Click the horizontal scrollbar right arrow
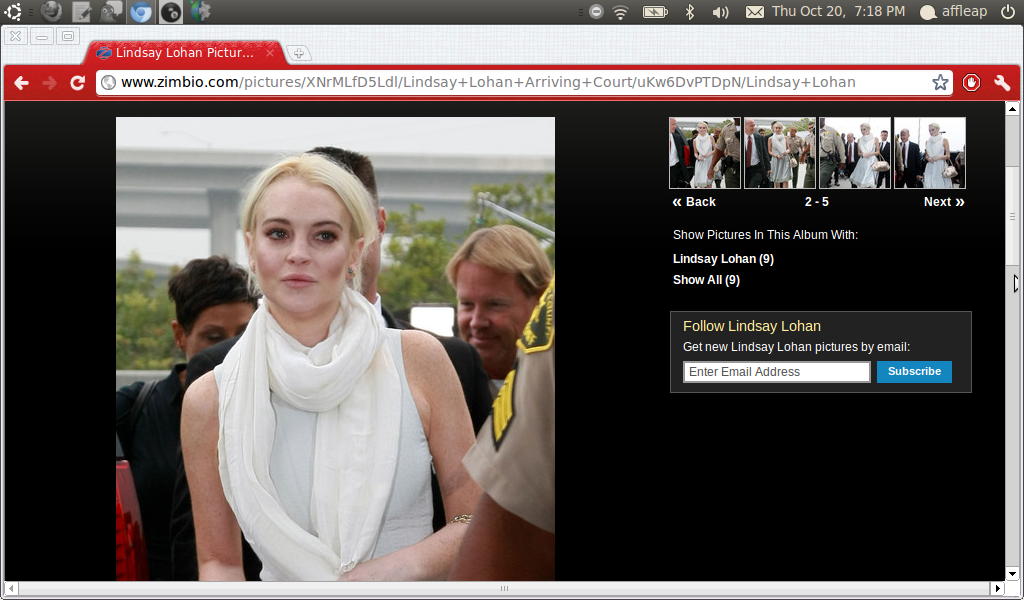1024x600 pixels. pos(997,588)
